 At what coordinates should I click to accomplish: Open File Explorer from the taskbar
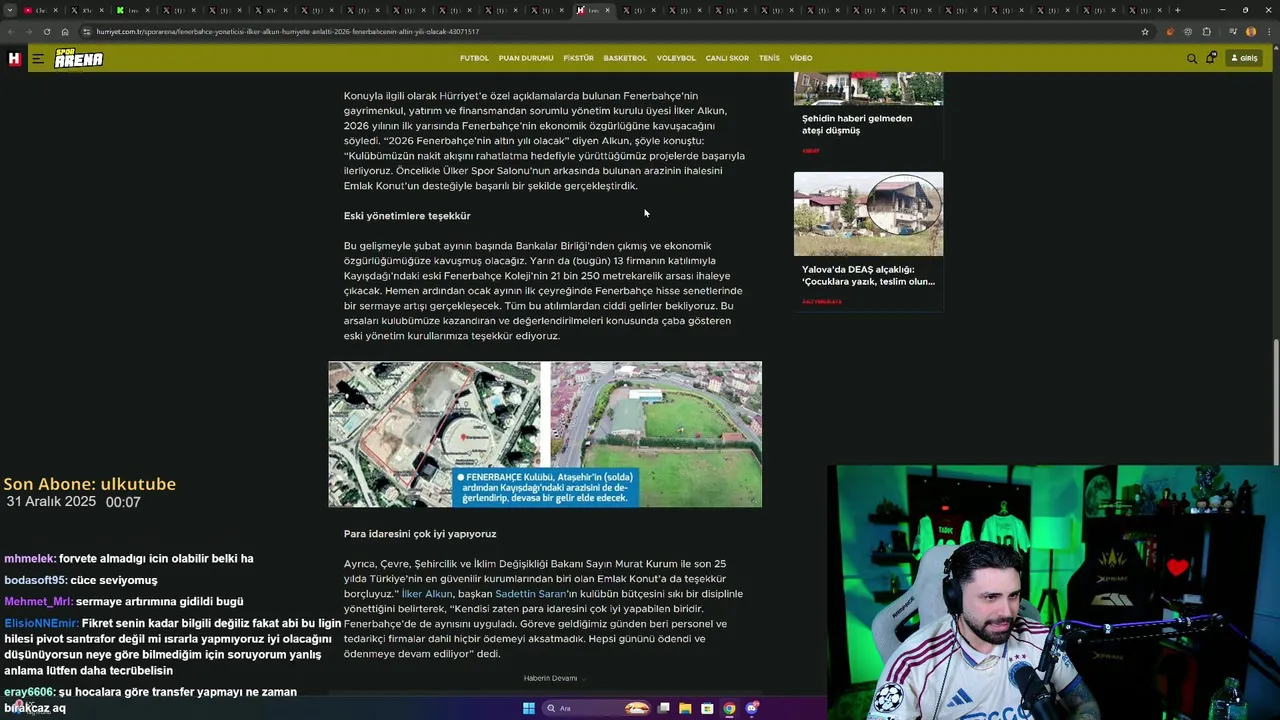[x=685, y=708]
